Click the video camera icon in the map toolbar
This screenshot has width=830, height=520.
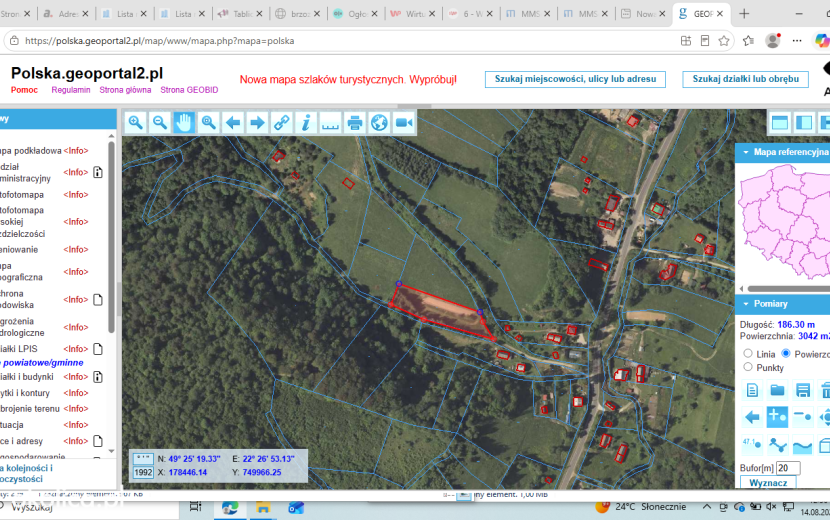pos(404,123)
